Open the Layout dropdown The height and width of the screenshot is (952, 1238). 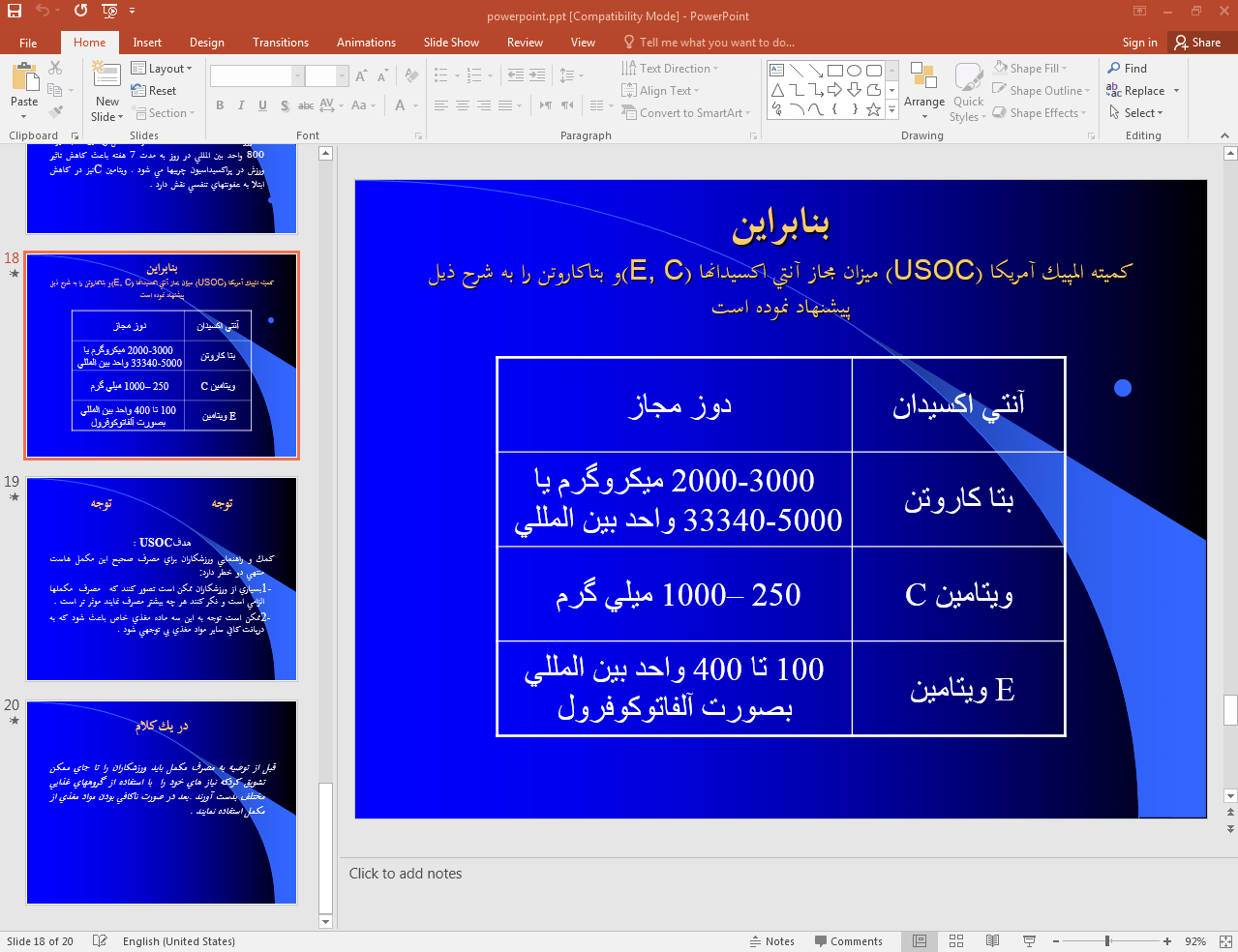click(162, 69)
